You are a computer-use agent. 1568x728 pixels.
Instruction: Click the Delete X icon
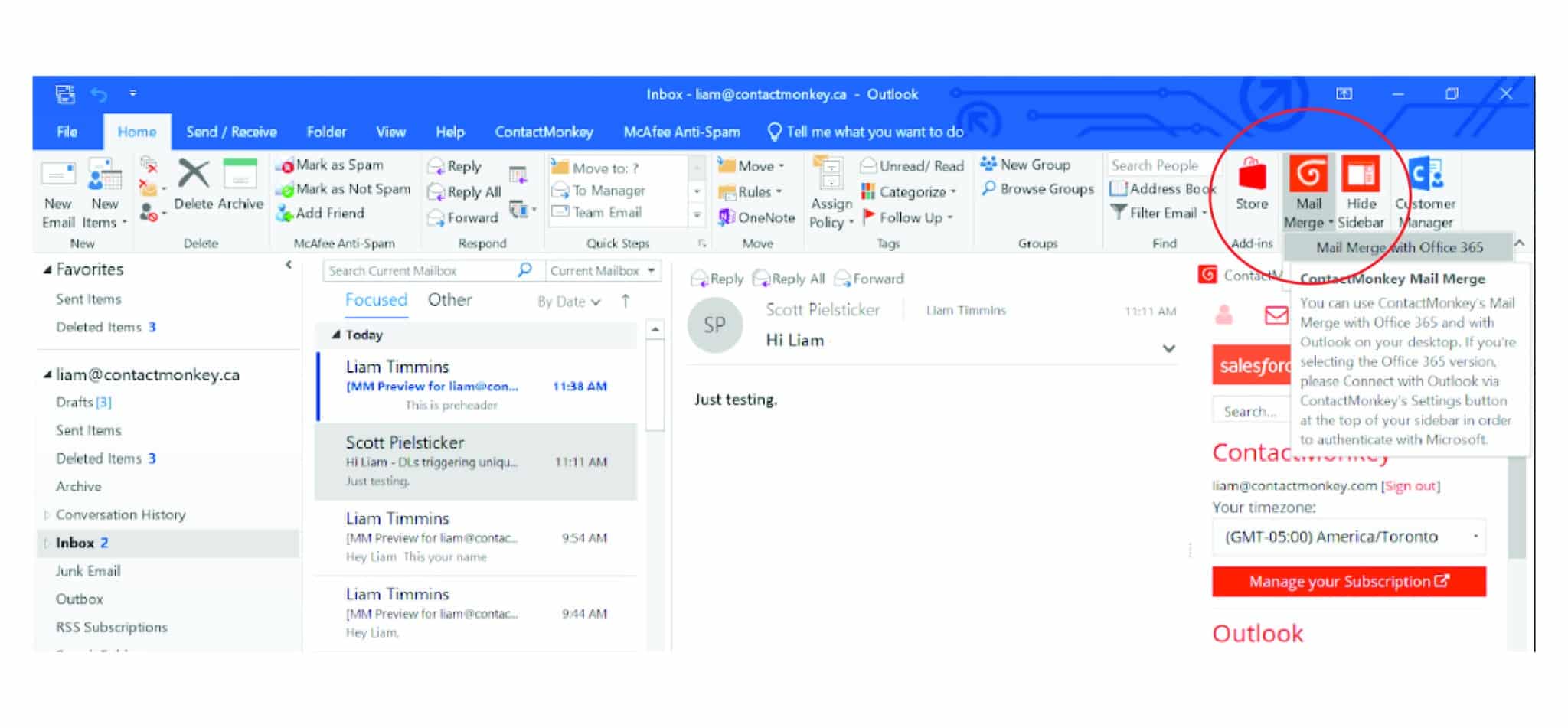pos(193,174)
